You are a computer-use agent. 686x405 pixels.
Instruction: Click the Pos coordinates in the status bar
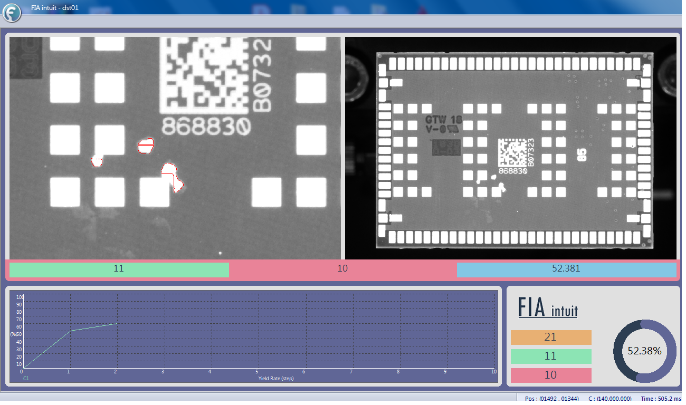(x=550, y=398)
